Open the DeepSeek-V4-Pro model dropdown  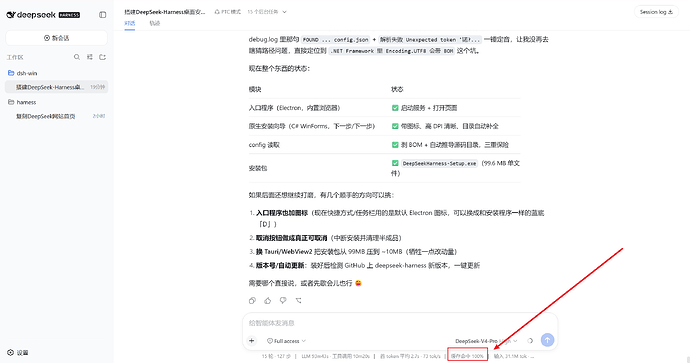(x=486, y=341)
